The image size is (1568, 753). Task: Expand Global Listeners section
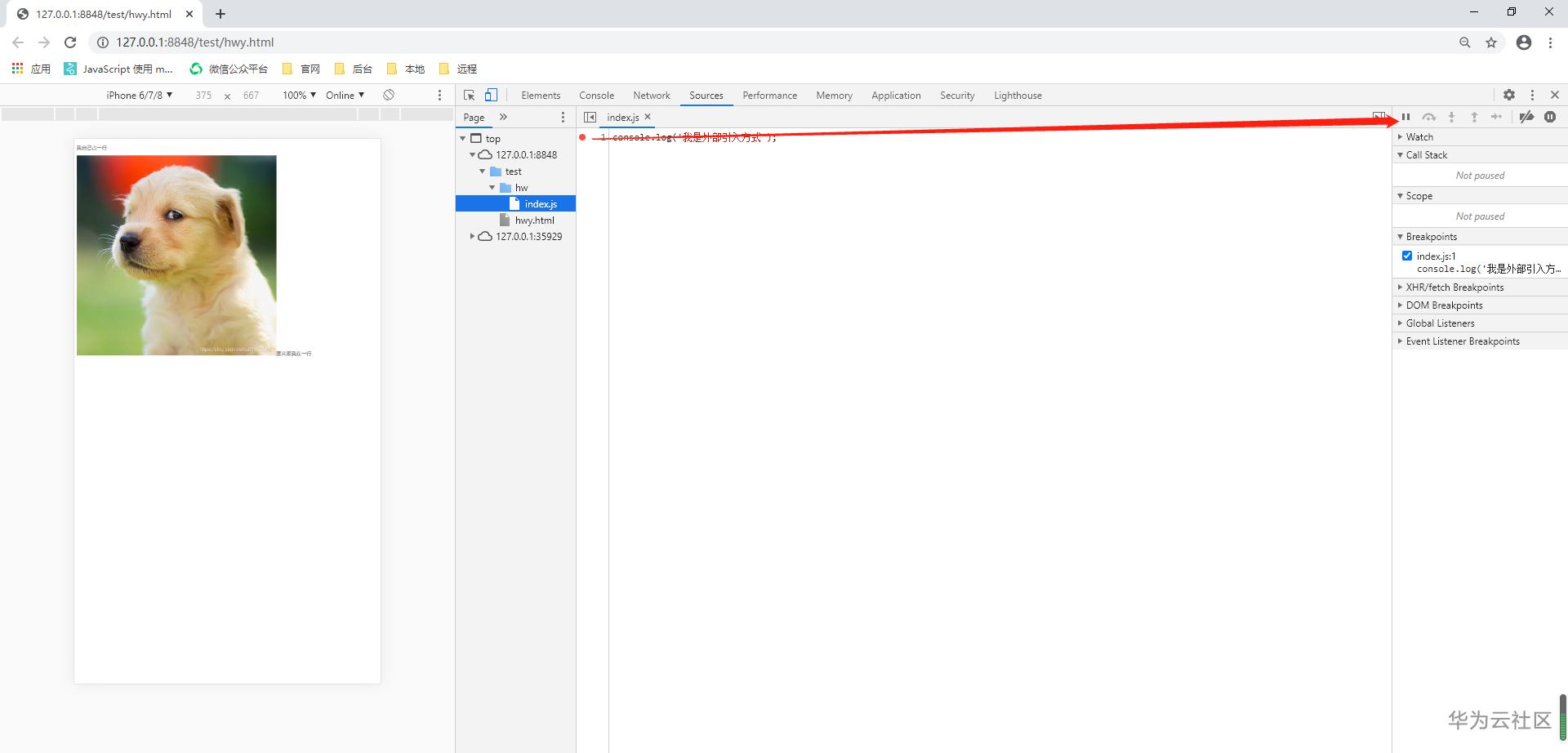point(1480,323)
